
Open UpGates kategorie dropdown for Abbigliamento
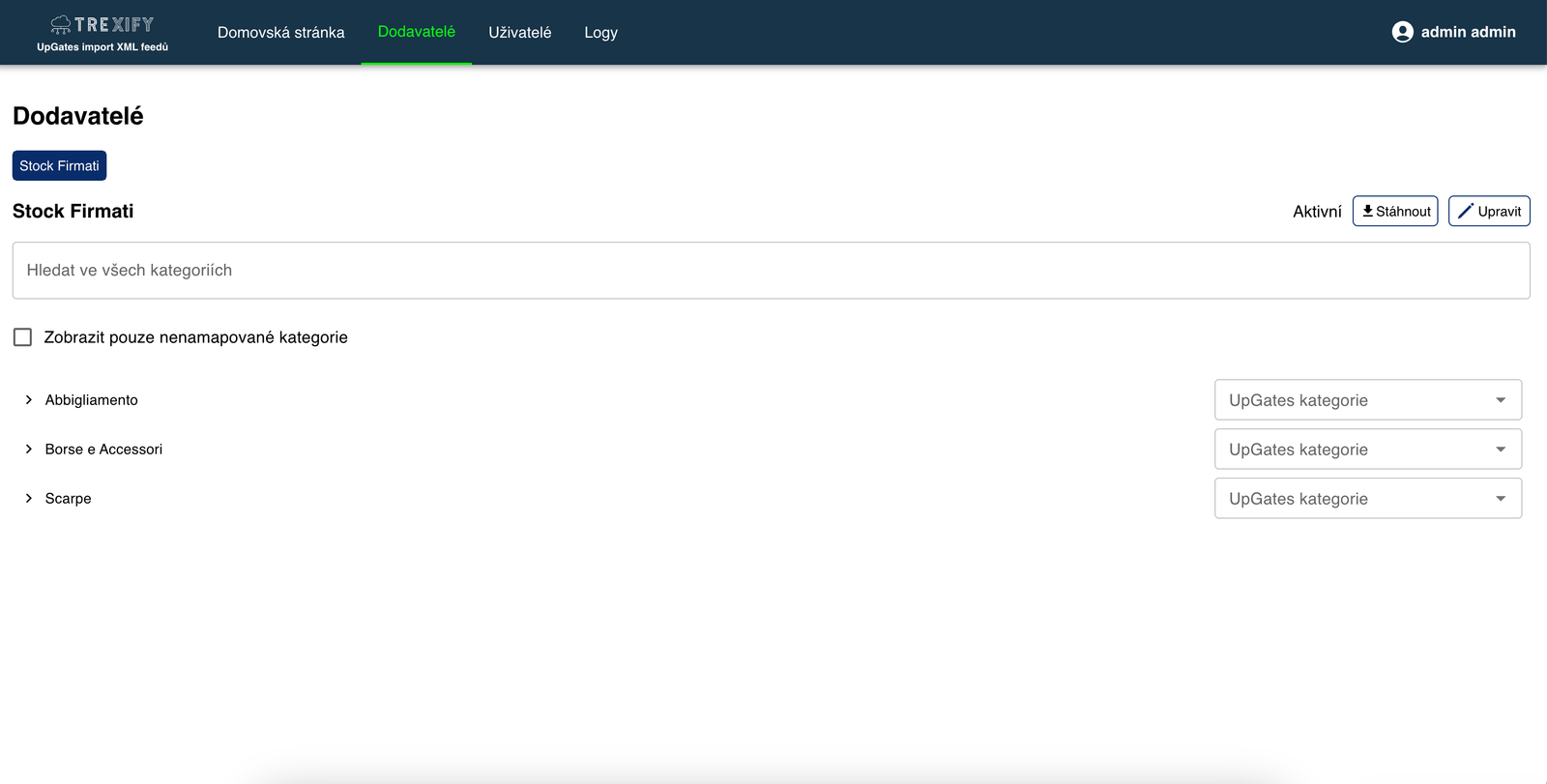[1367, 400]
